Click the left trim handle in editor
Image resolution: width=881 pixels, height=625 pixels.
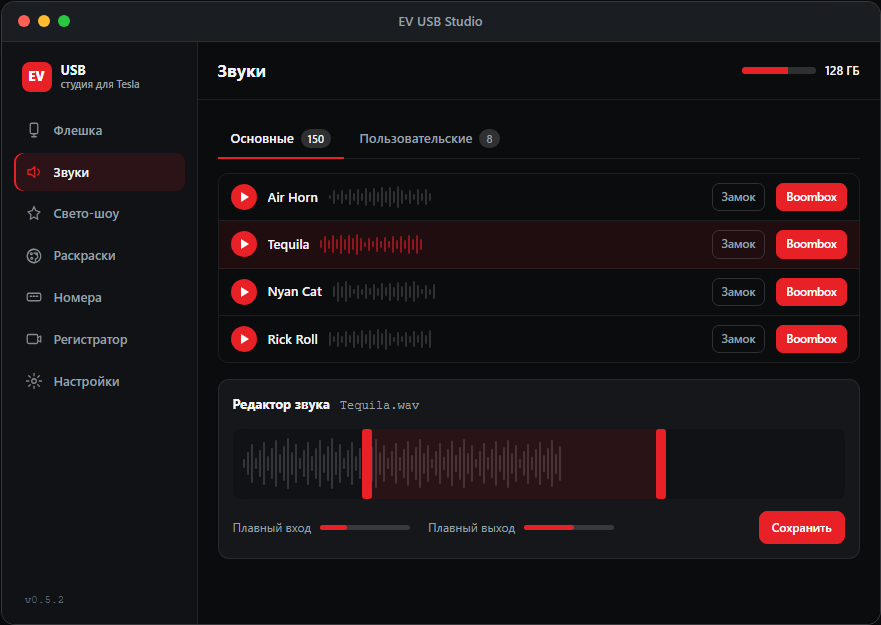367,464
